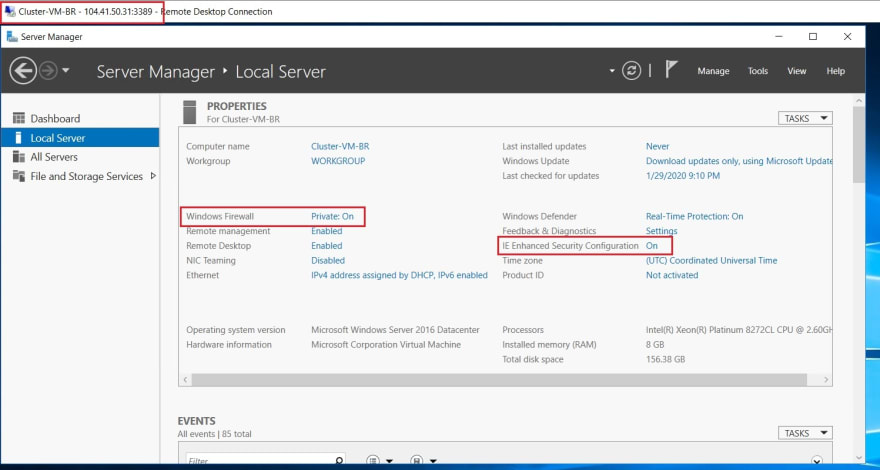Click the computer name Cluster-VM-BR link
Image resolution: width=880 pixels, height=470 pixels.
point(340,146)
